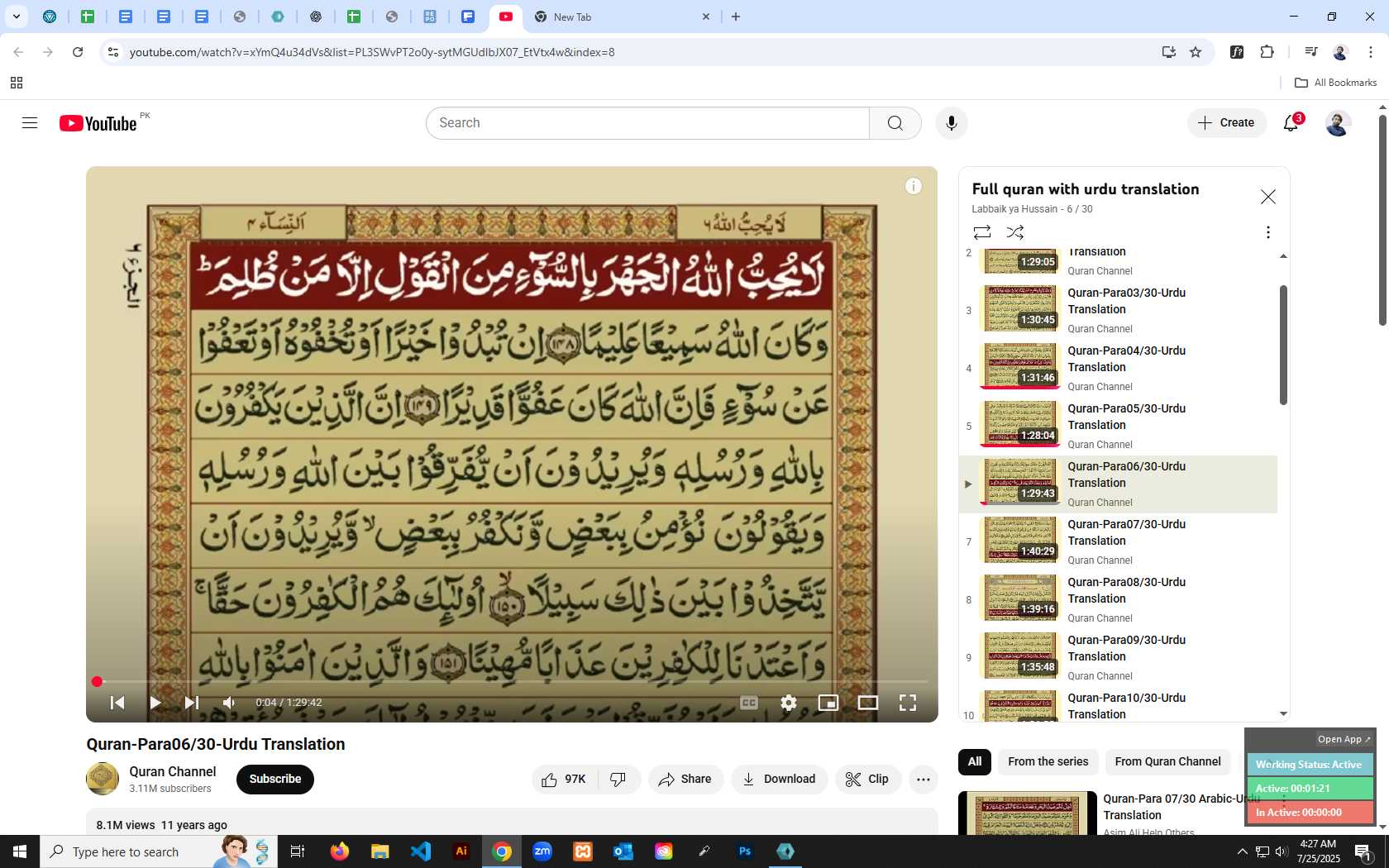This screenshot has height=868, width=1389.
Task: Share this video
Action: (x=685, y=780)
